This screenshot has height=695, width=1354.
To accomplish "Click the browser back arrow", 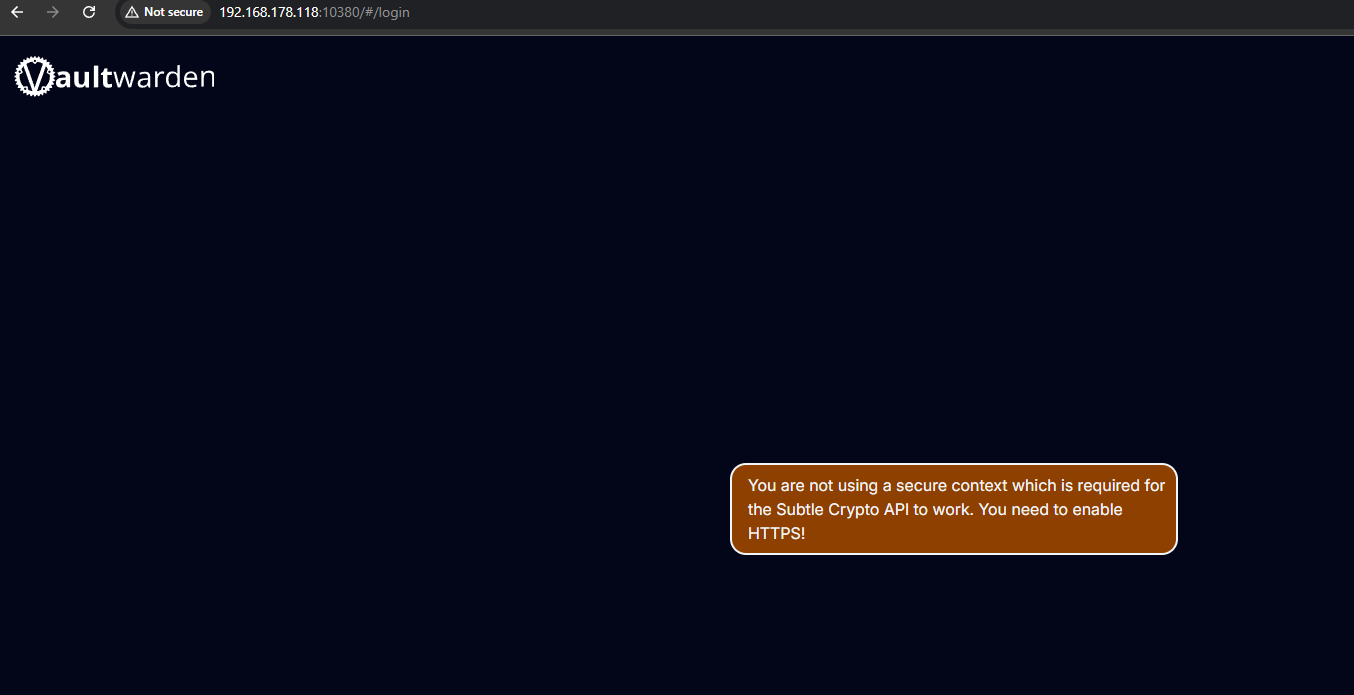I will click(x=17, y=12).
